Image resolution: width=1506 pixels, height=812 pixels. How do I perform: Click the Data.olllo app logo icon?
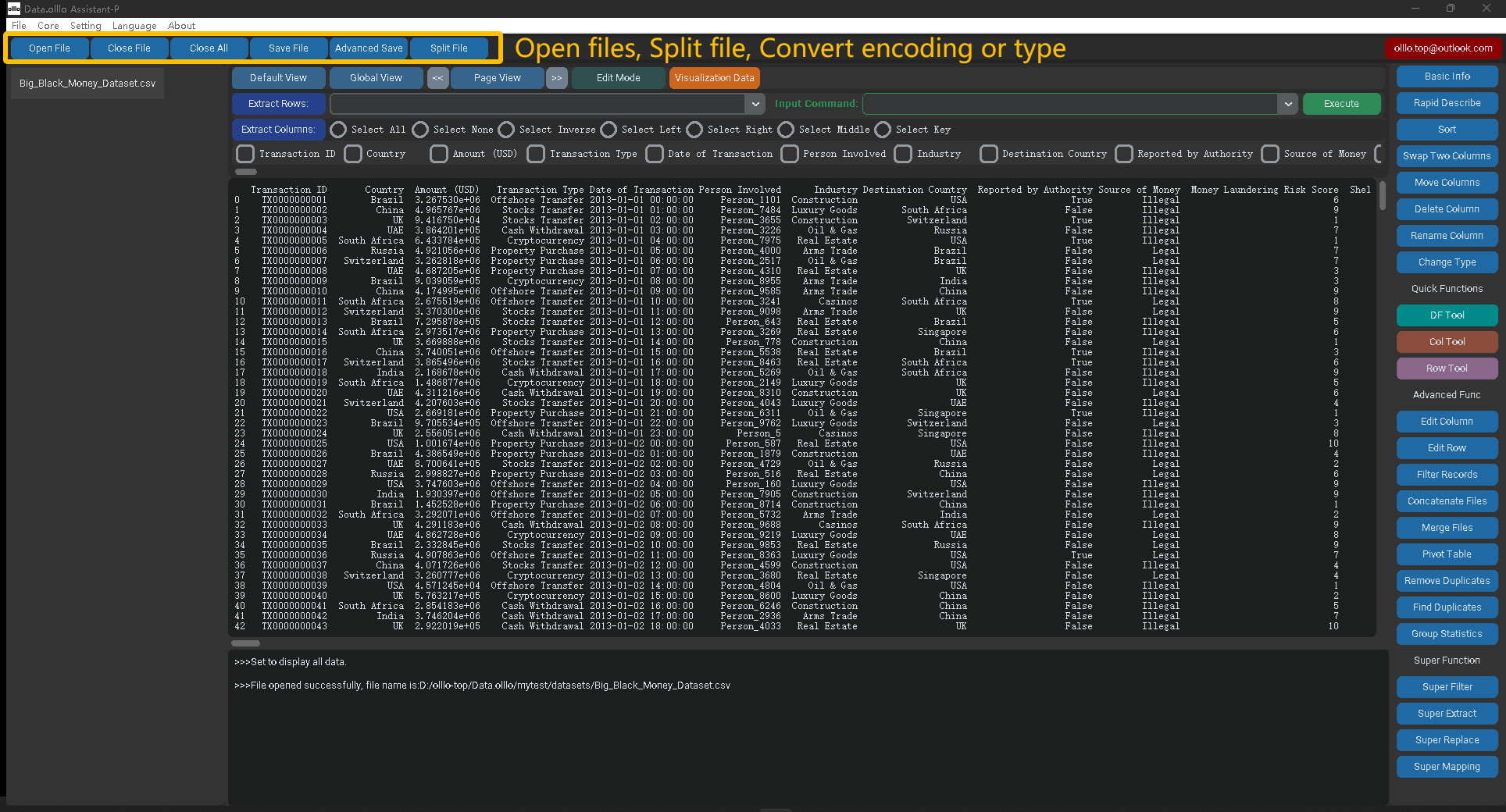[x=13, y=9]
